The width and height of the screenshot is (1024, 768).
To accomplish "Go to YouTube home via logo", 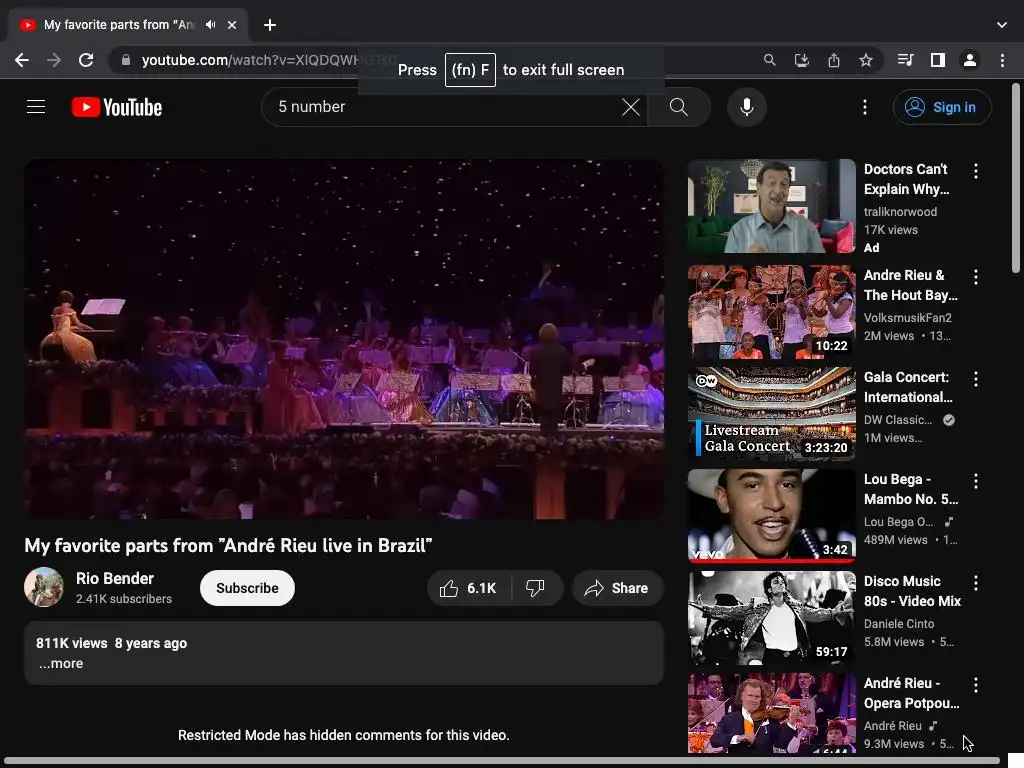I will point(117,107).
